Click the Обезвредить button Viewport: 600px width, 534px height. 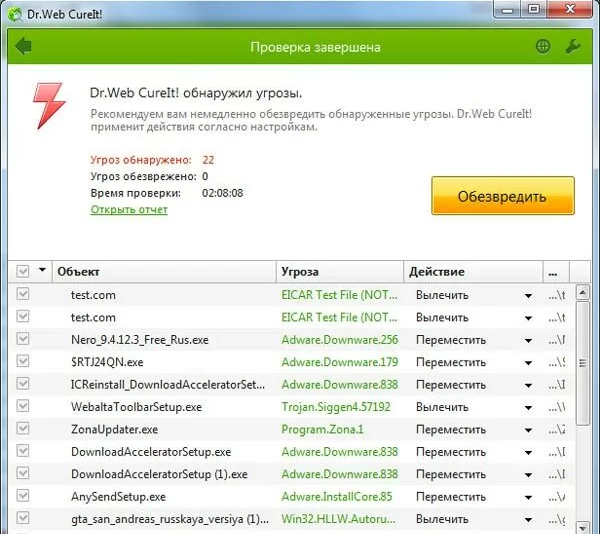[x=503, y=195]
